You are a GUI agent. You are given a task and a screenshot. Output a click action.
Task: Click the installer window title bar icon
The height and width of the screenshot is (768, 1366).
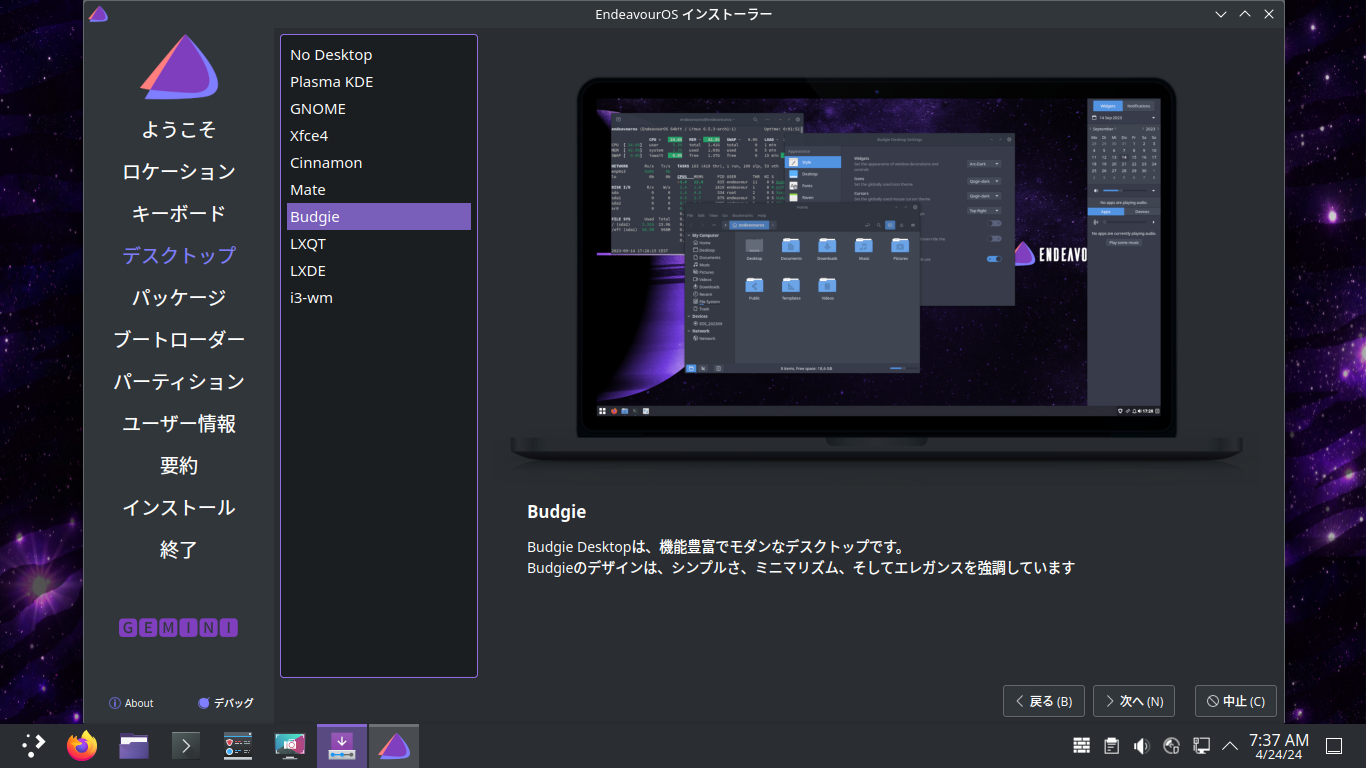98,14
